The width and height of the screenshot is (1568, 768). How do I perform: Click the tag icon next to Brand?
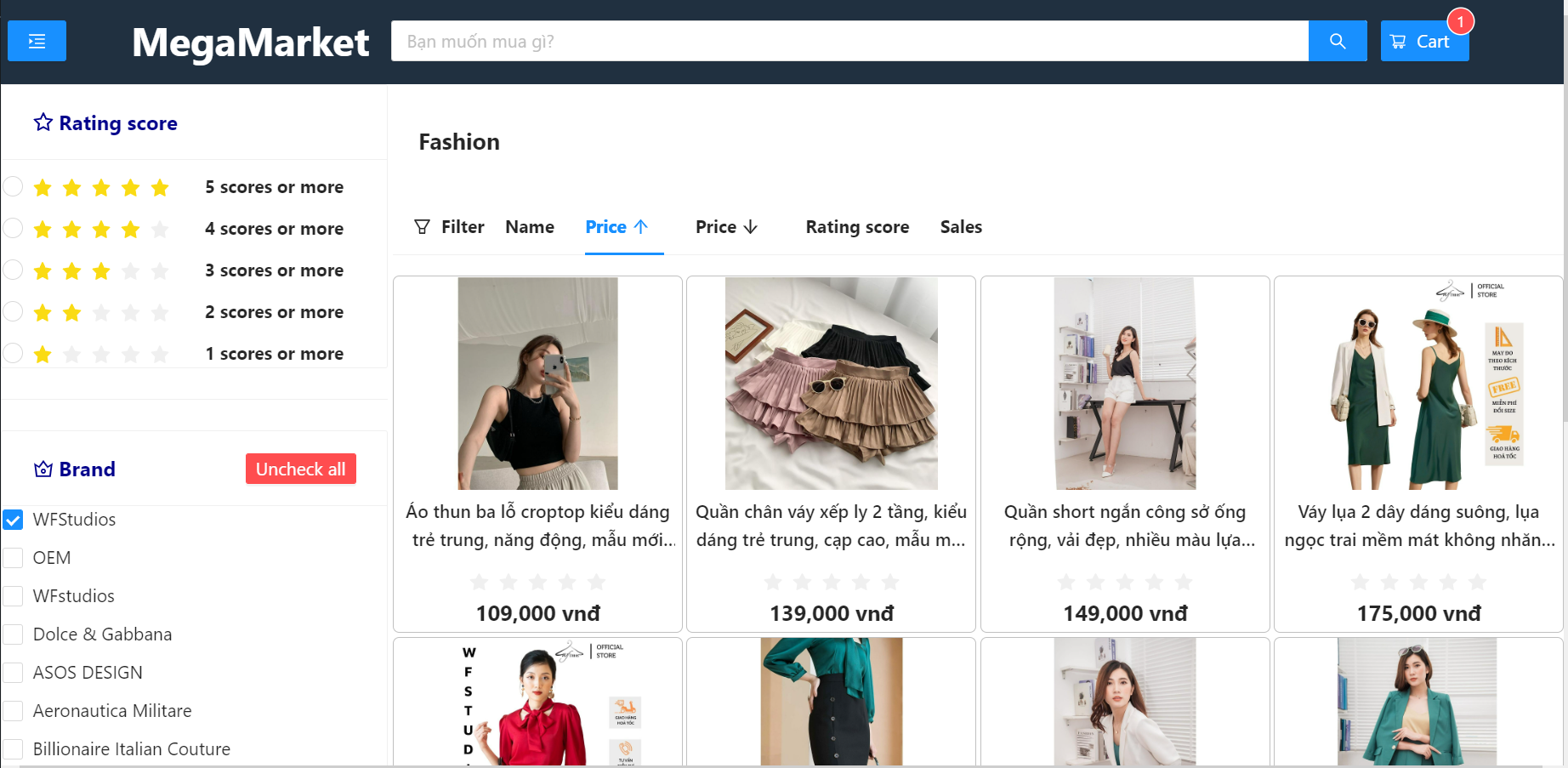[x=43, y=468]
